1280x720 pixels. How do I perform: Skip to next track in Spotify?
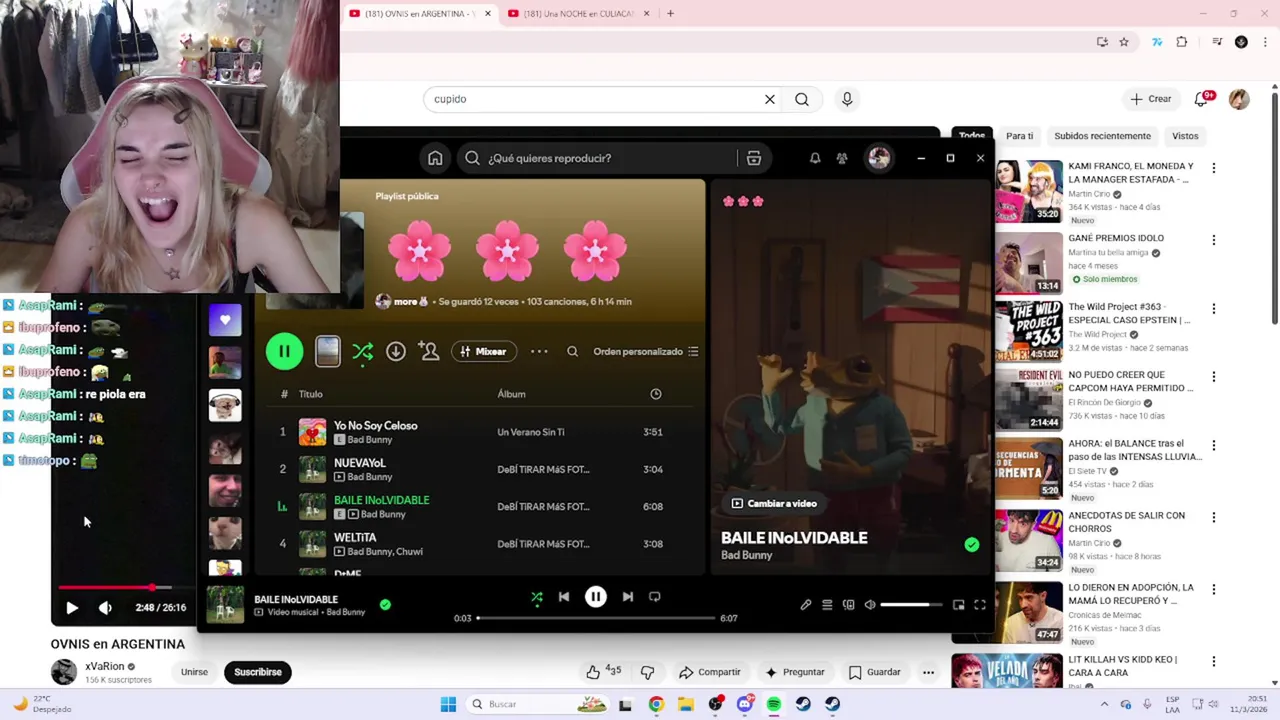click(627, 597)
